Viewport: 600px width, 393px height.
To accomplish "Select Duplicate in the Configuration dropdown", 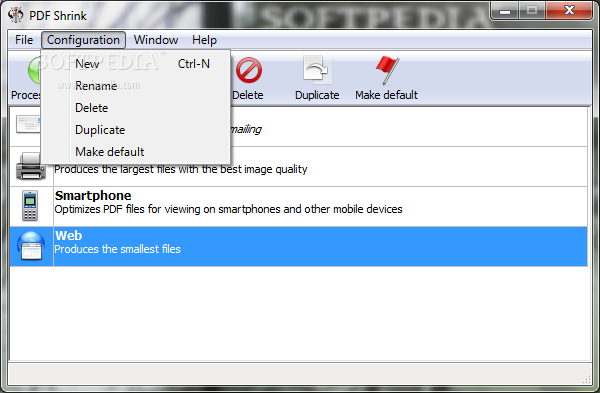I will point(136,130).
